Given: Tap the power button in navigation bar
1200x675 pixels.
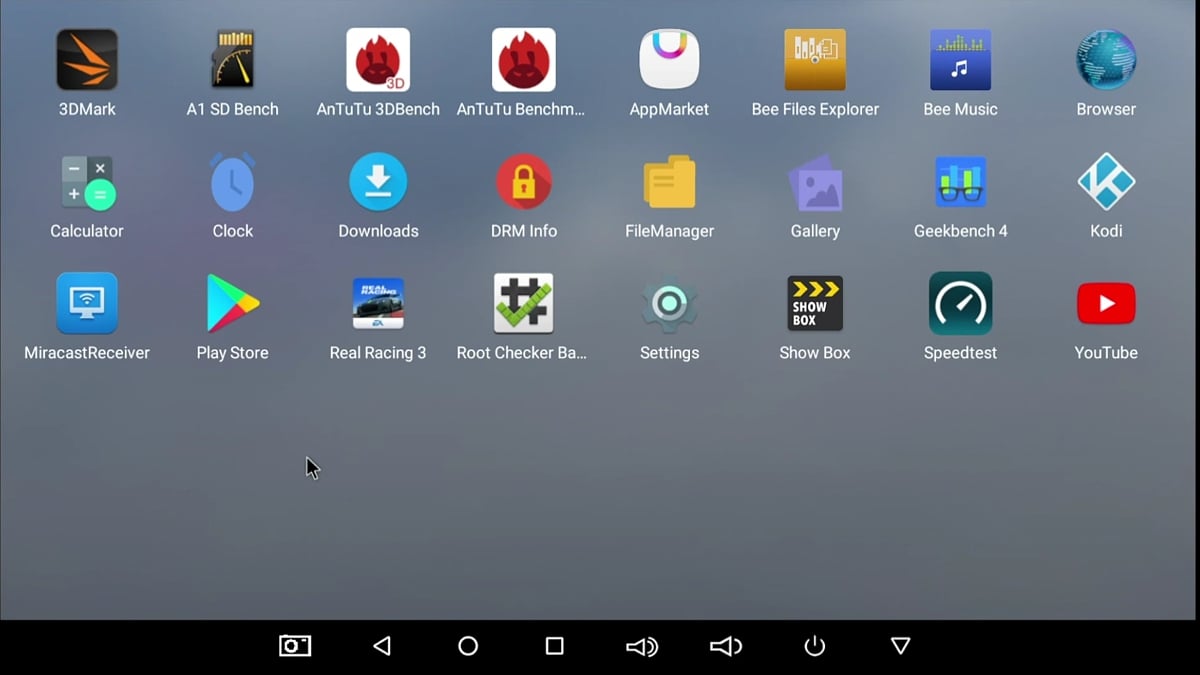Looking at the screenshot, I should (x=815, y=646).
